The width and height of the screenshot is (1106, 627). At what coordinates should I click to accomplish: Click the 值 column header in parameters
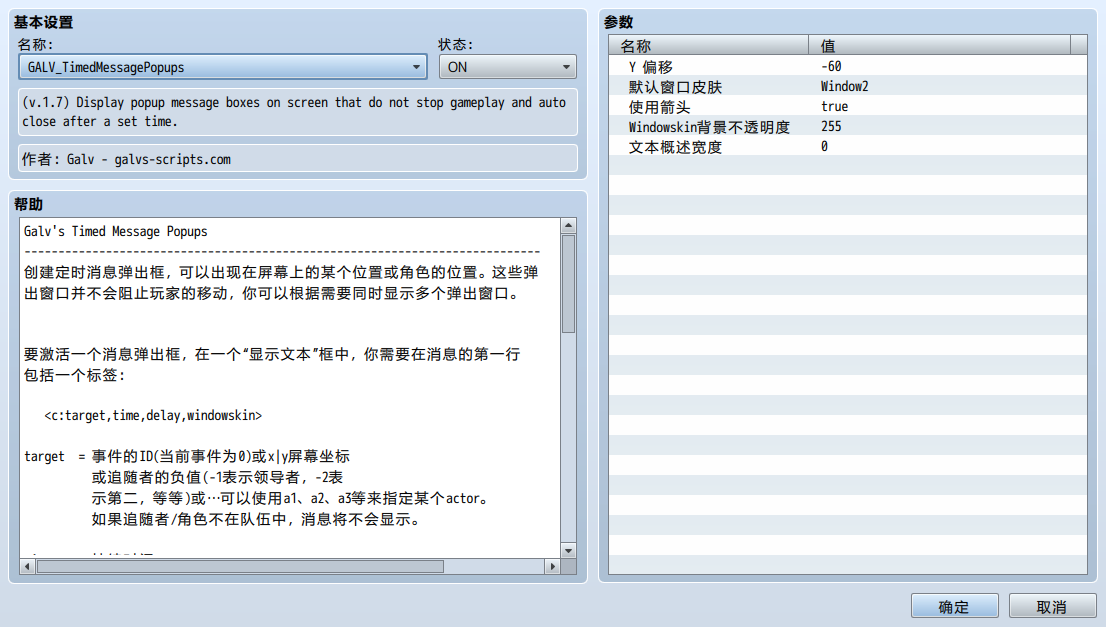tap(940, 45)
